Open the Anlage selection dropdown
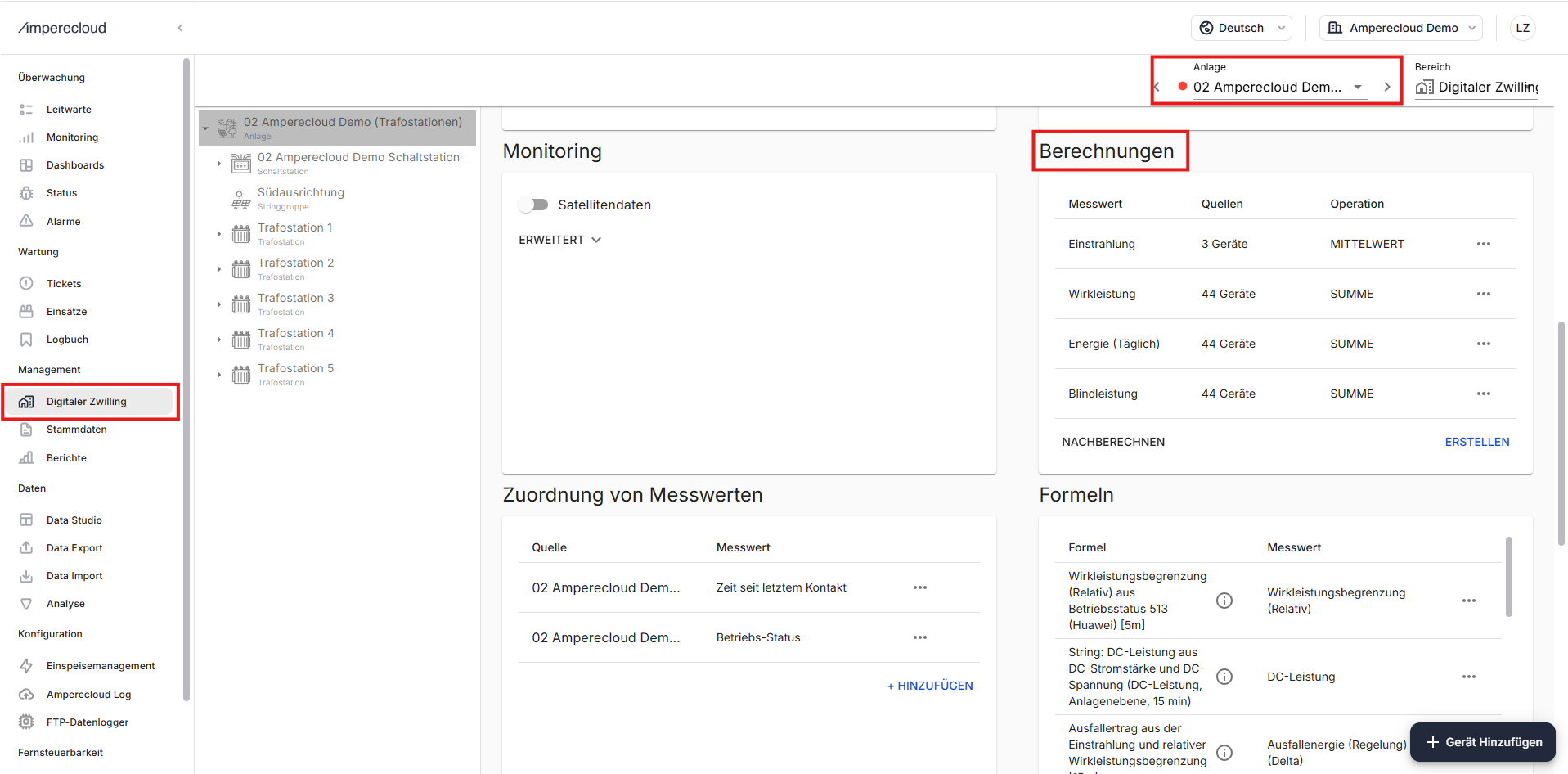This screenshot has height=774, width=1568. click(x=1357, y=87)
